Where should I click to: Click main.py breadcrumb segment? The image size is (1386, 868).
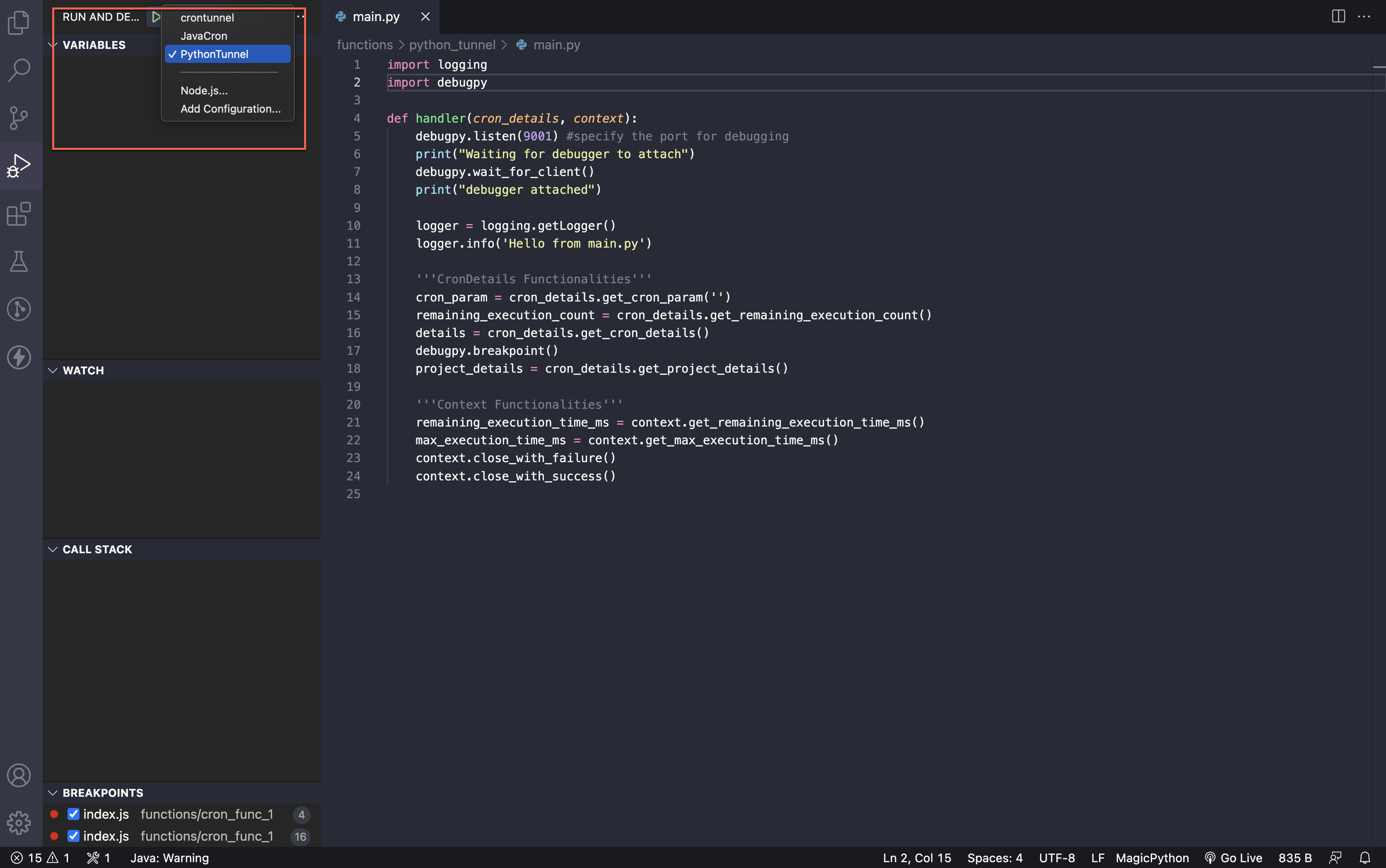point(556,45)
